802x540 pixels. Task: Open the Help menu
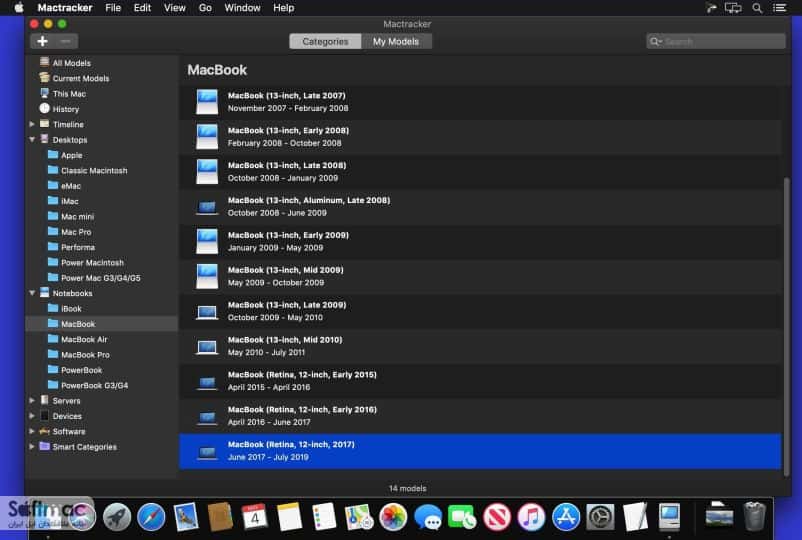click(x=283, y=8)
